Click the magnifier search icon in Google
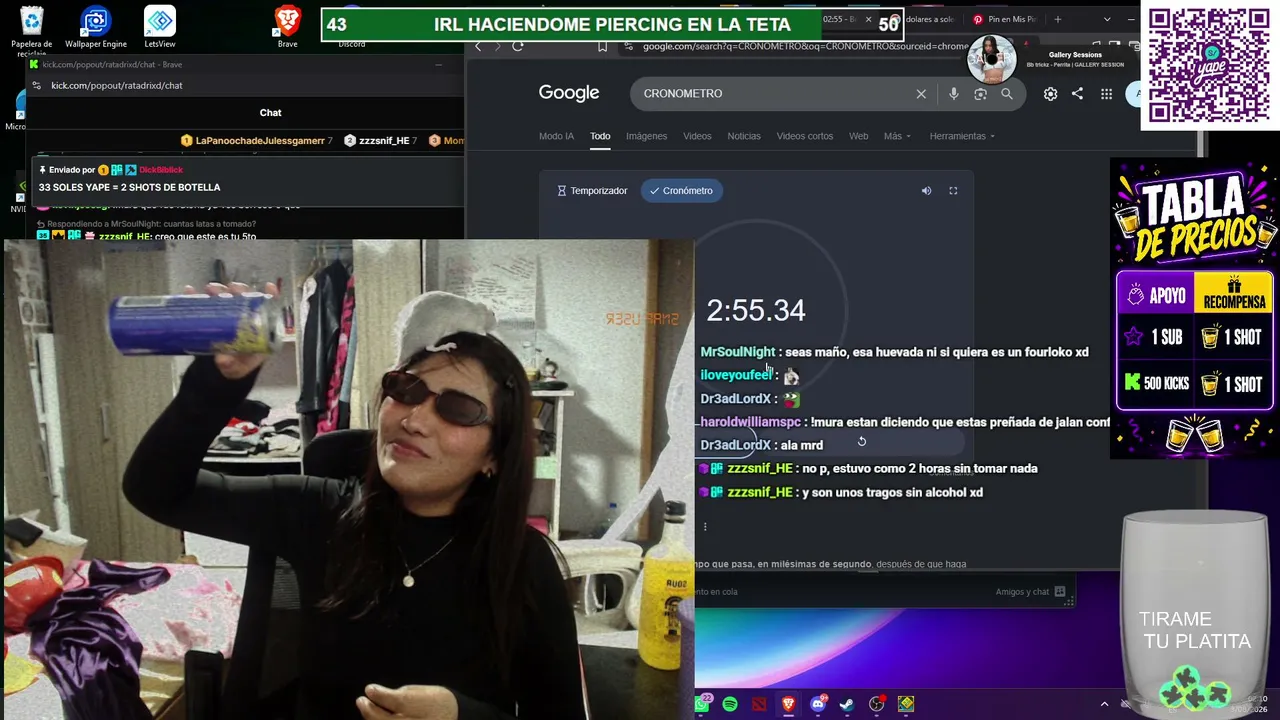The height and width of the screenshot is (720, 1280). (1007, 94)
